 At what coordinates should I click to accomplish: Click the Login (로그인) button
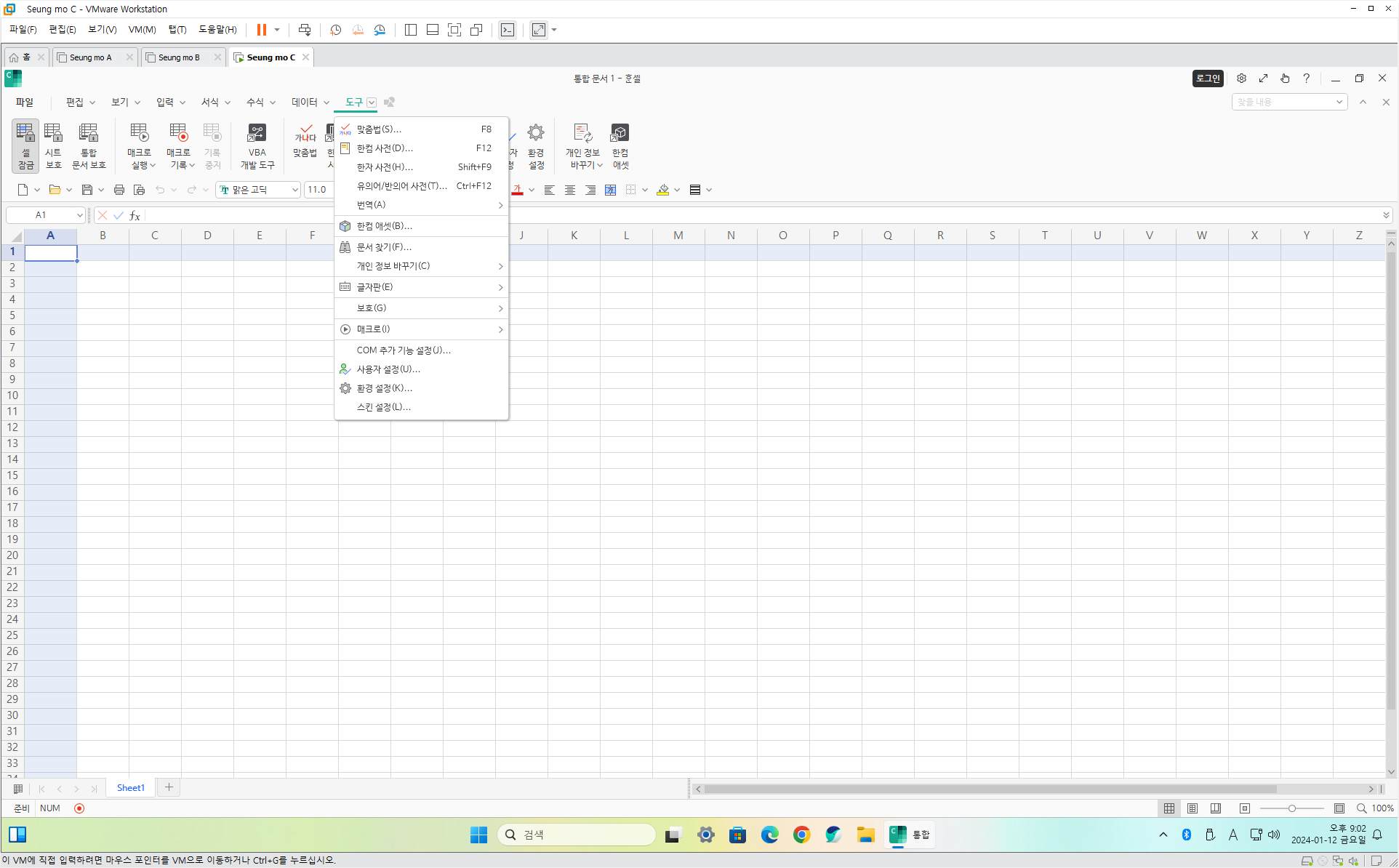(1208, 79)
